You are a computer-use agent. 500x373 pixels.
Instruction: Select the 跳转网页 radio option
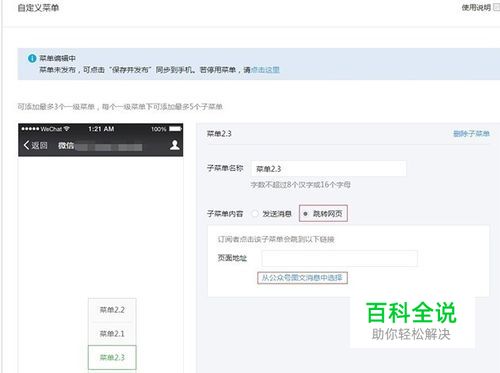[305, 214]
